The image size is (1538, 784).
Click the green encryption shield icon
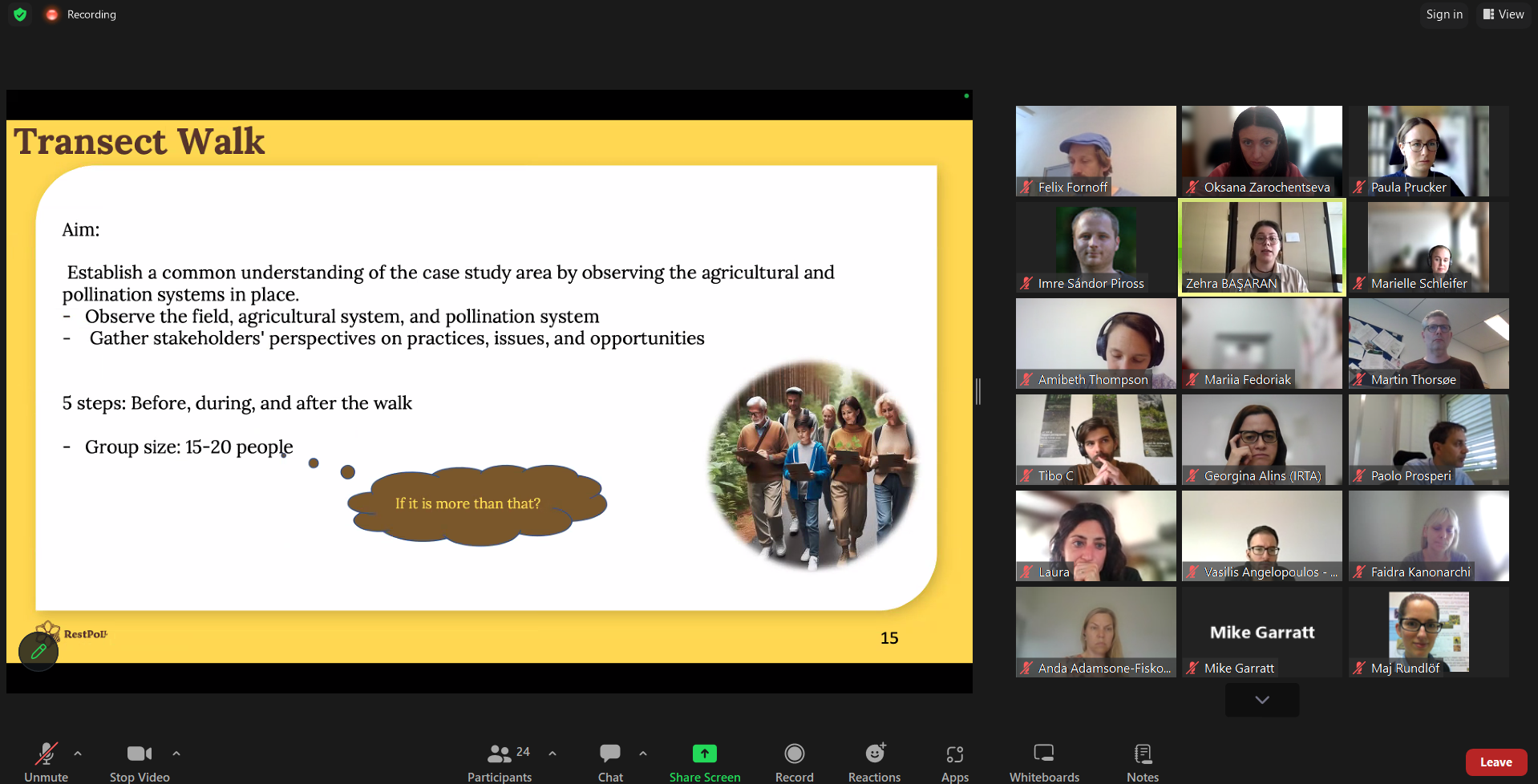[20, 14]
